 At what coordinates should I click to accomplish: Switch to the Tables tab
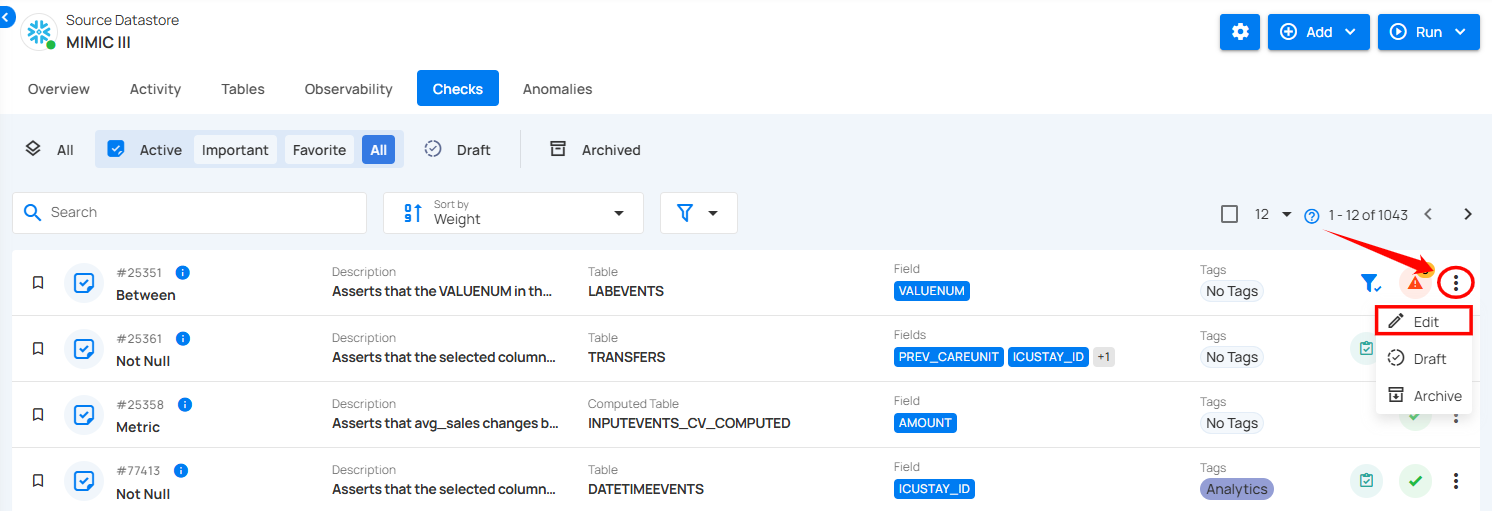click(243, 89)
